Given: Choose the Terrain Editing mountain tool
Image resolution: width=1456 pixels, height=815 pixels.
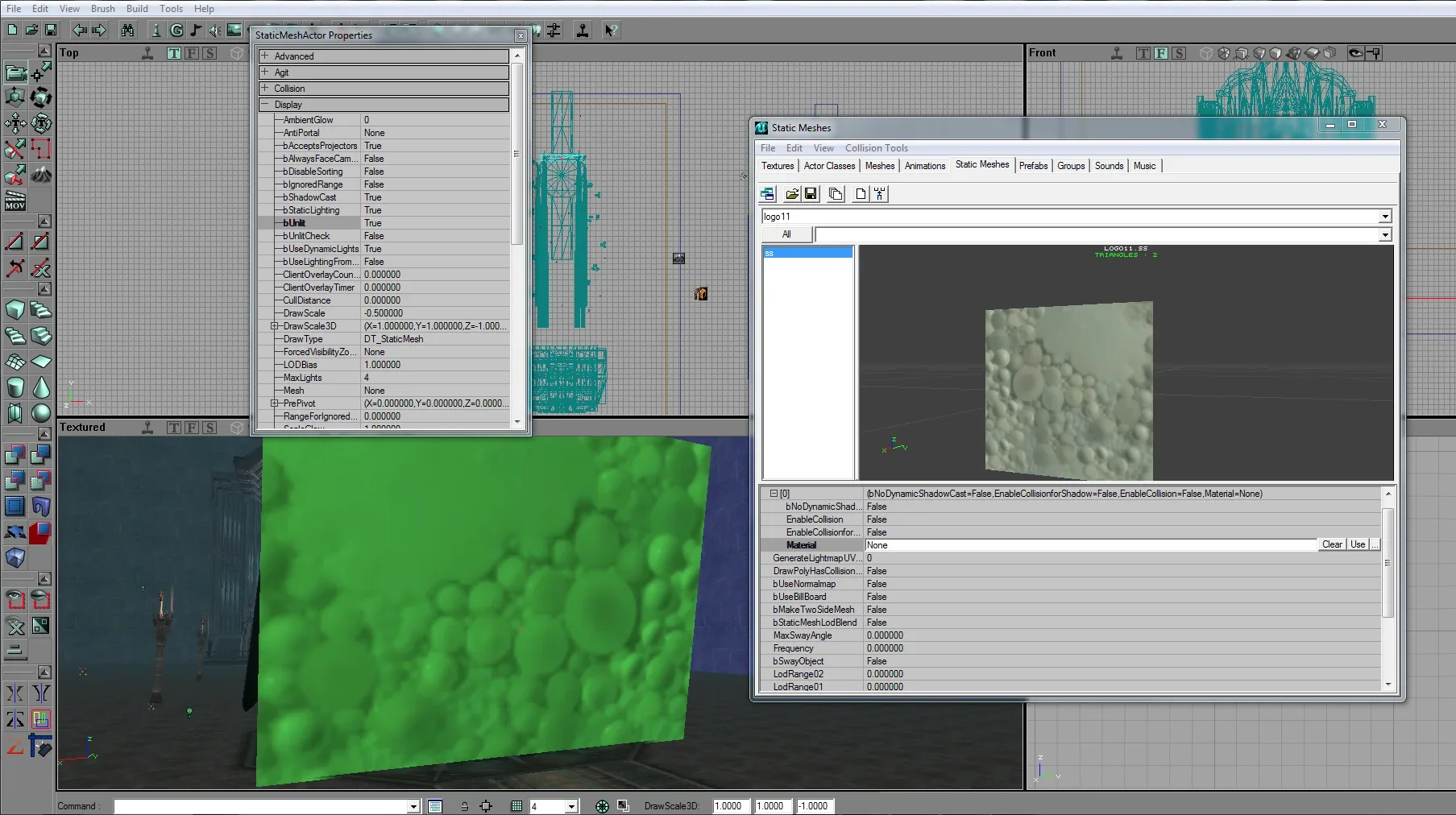Looking at the screenshot, I should tap(40, 175).
